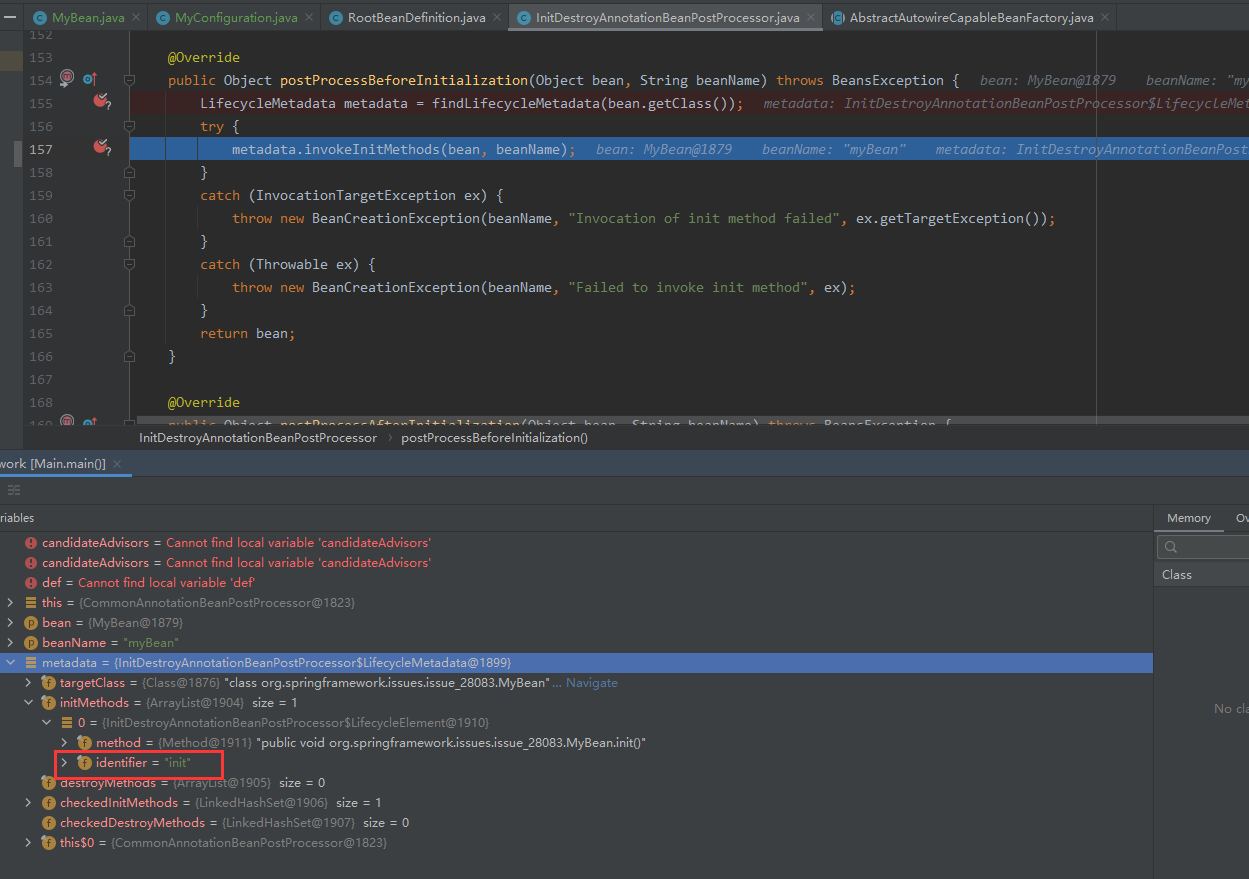Click the field icon of destroyMethods
The image size is (1249, 879).
[x=49, y=783]
